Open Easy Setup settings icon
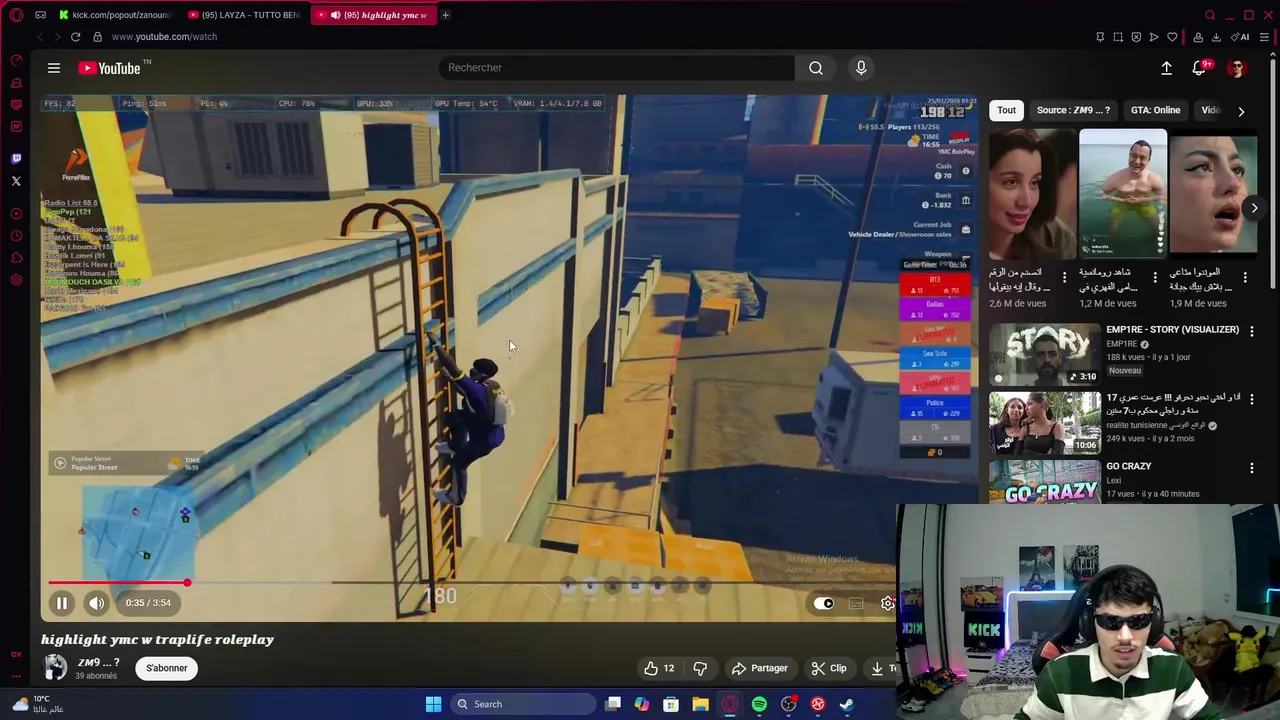The height and width of the screenshot is (720, 1280). 1265,37
